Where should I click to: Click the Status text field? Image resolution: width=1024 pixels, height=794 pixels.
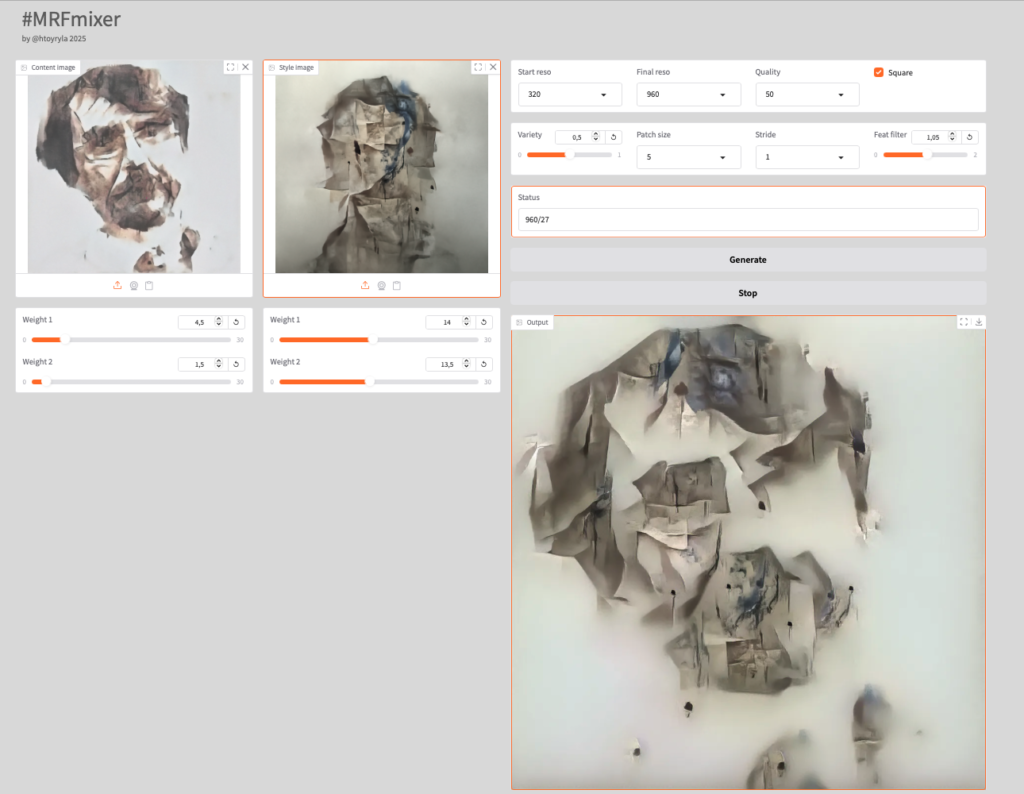747,219
